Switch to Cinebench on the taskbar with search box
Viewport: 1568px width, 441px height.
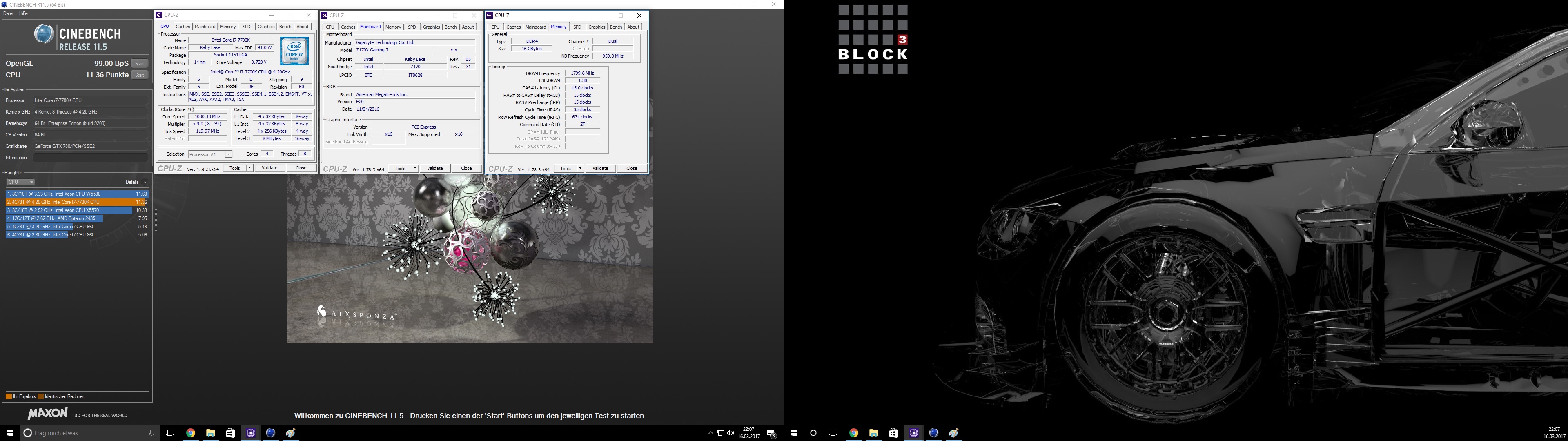pos(271,433)
